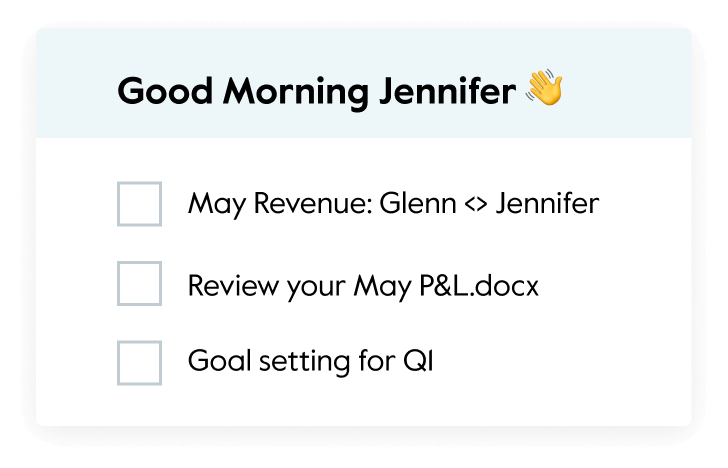The width and height of the screenshot is (728, 468).
Task: Click the word Jennifer in the greeting
Action: (448, 91)
